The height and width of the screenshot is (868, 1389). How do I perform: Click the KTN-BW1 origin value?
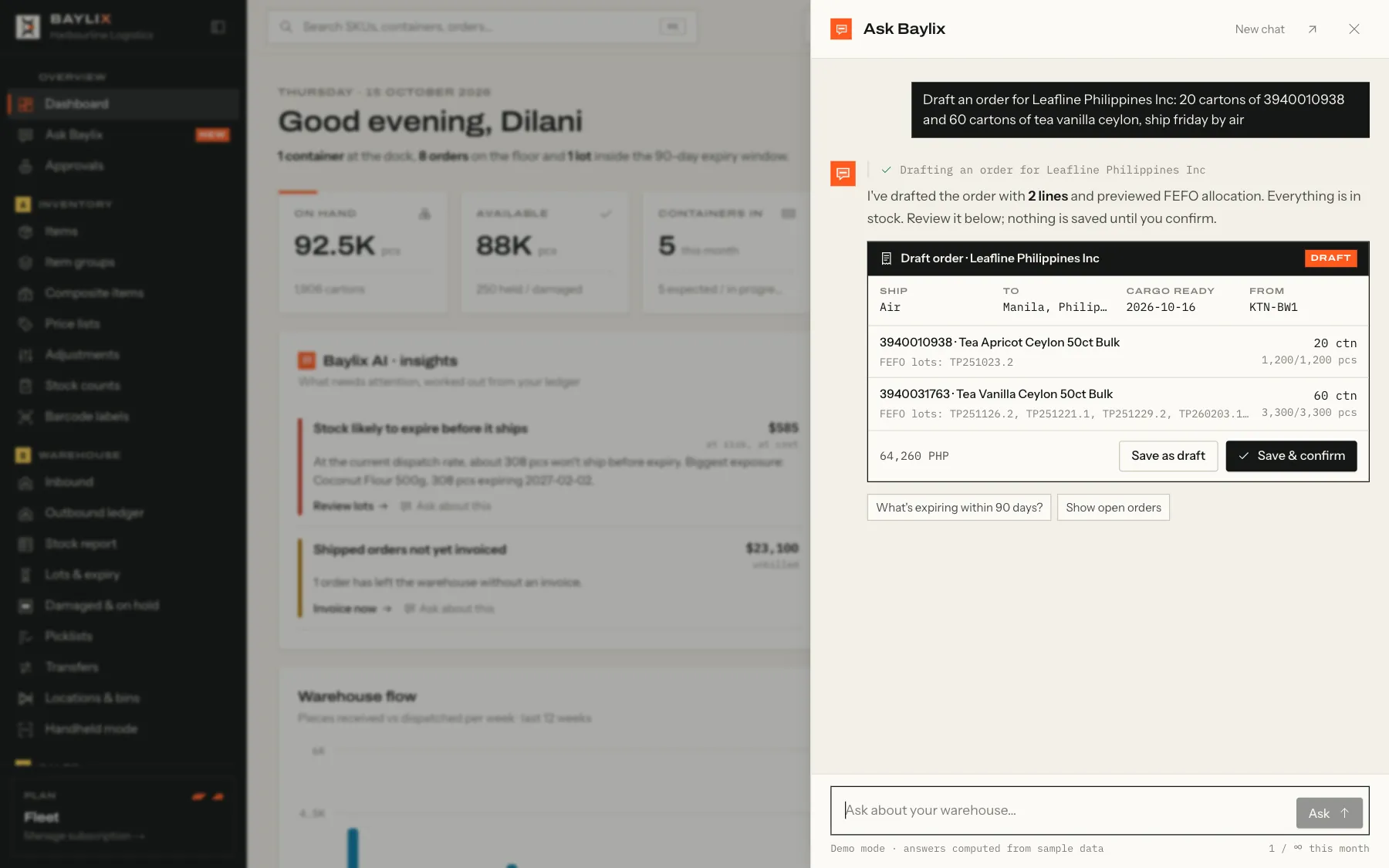1273,308
